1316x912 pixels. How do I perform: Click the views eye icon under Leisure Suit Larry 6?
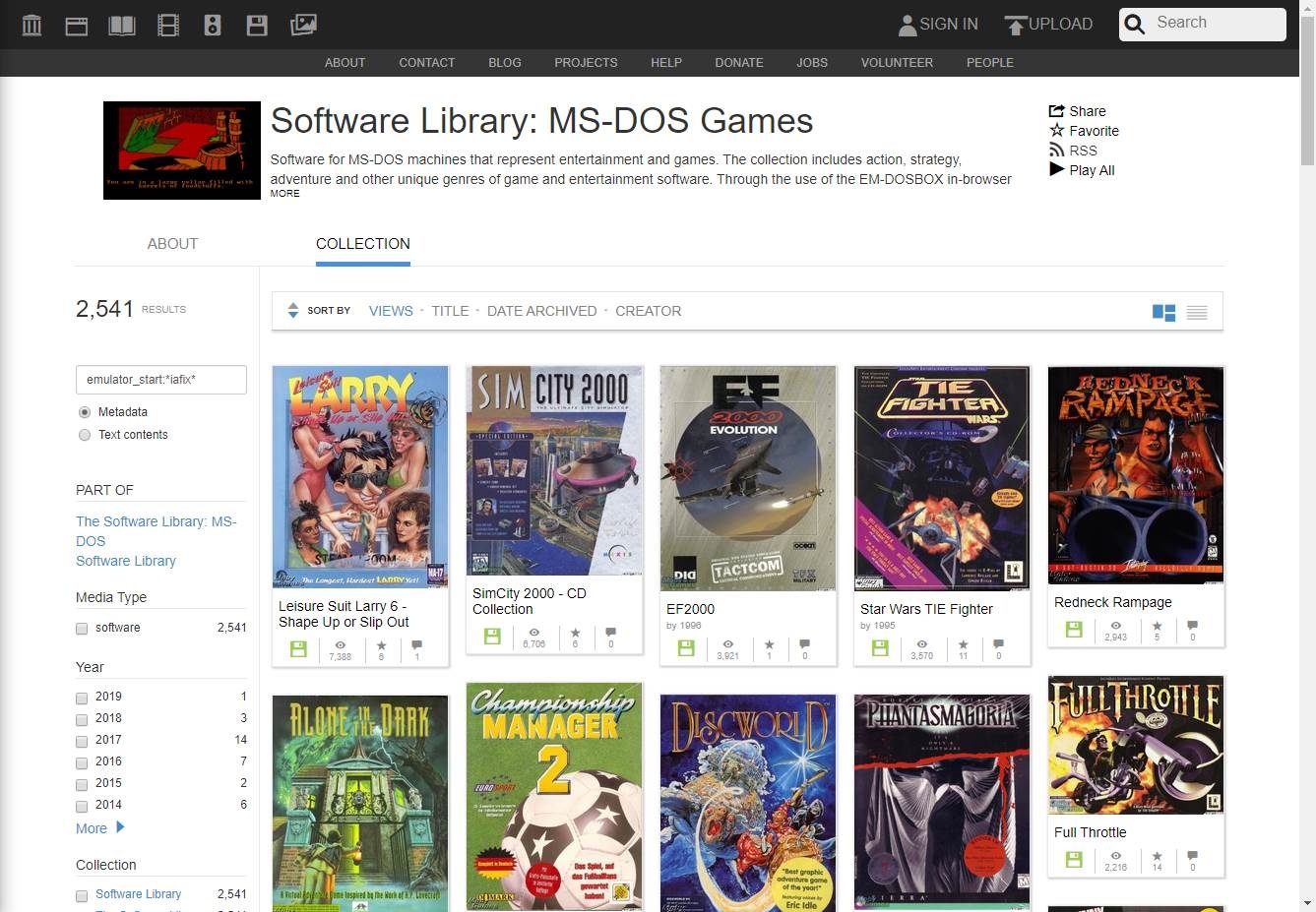[340, 645]
